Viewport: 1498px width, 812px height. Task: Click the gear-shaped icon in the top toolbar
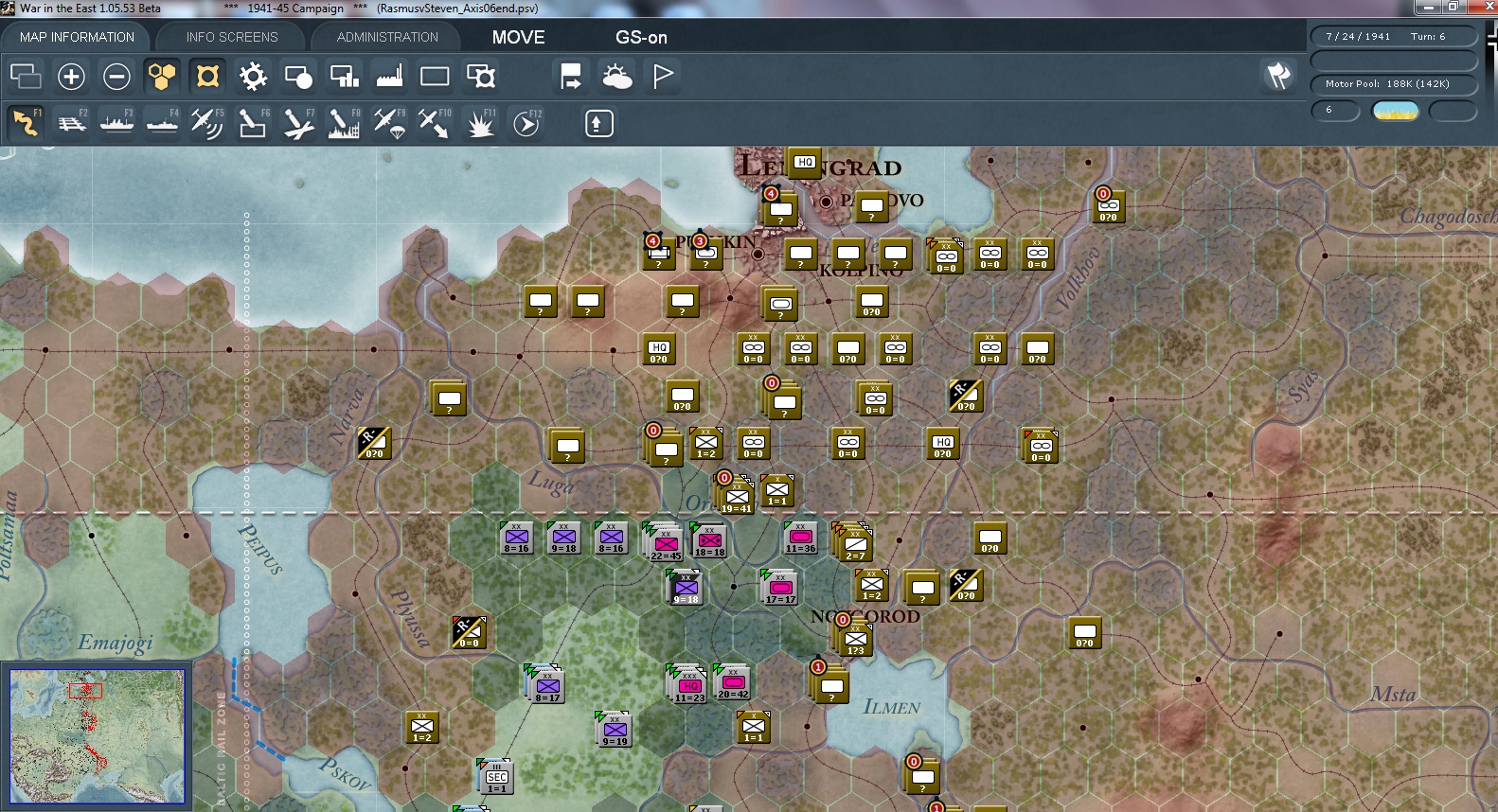tap(253, 76)
